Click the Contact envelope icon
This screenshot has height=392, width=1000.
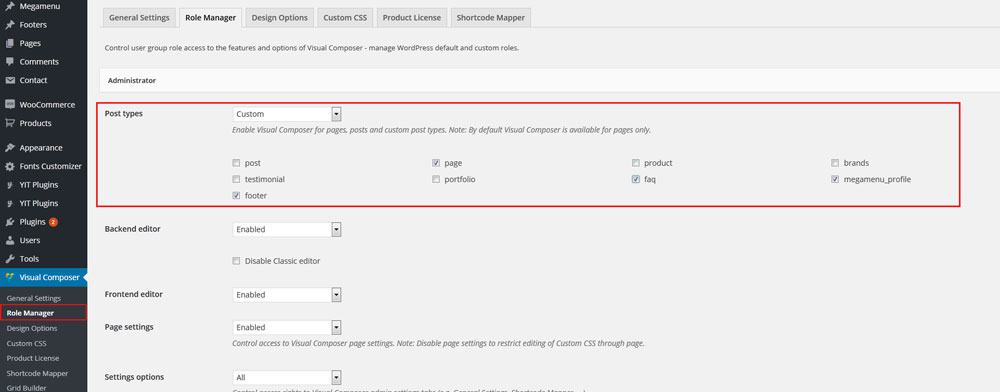(10, 80)
